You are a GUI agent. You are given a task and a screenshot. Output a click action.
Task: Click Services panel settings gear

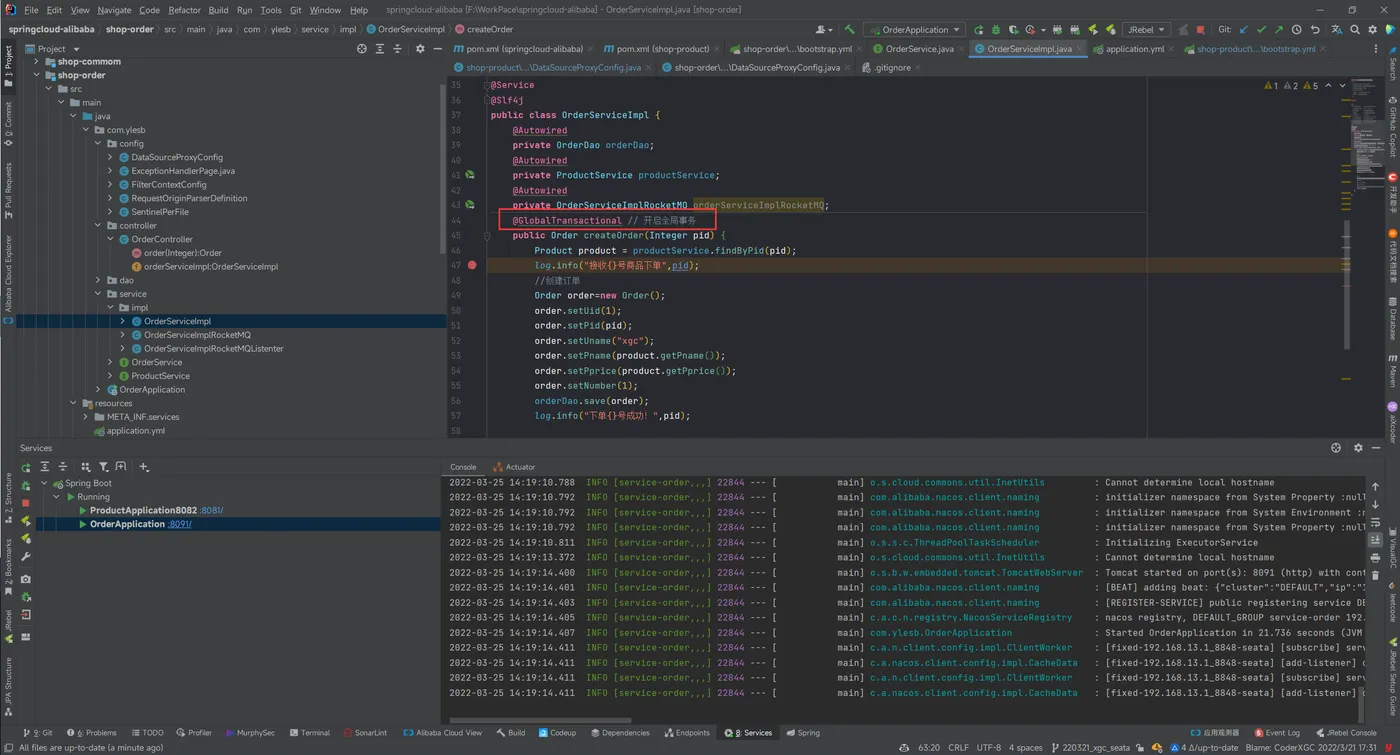point(1358,448)
